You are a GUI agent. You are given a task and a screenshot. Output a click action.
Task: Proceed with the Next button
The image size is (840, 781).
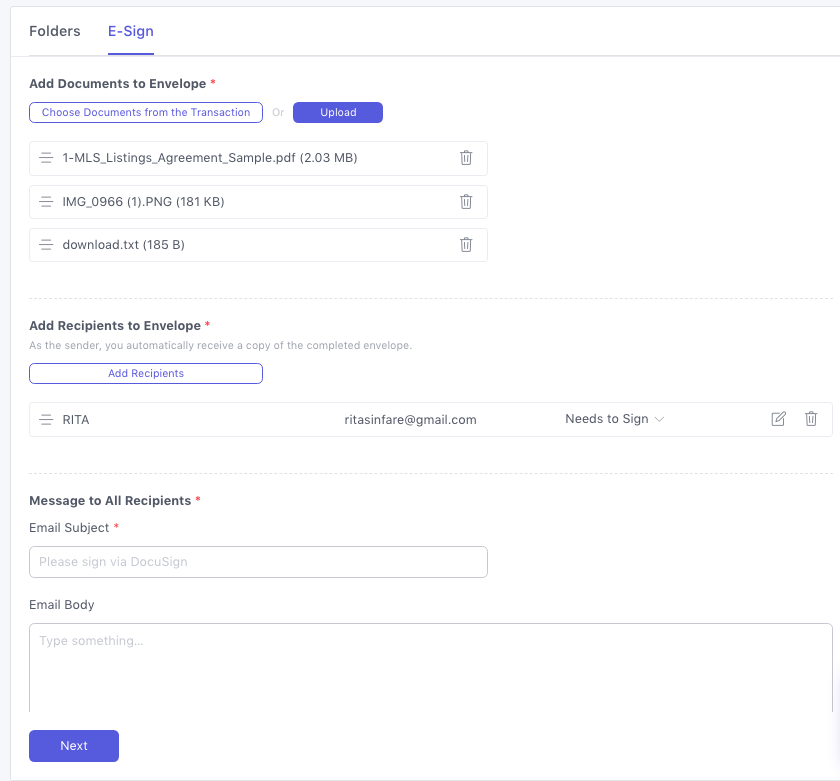74,746
